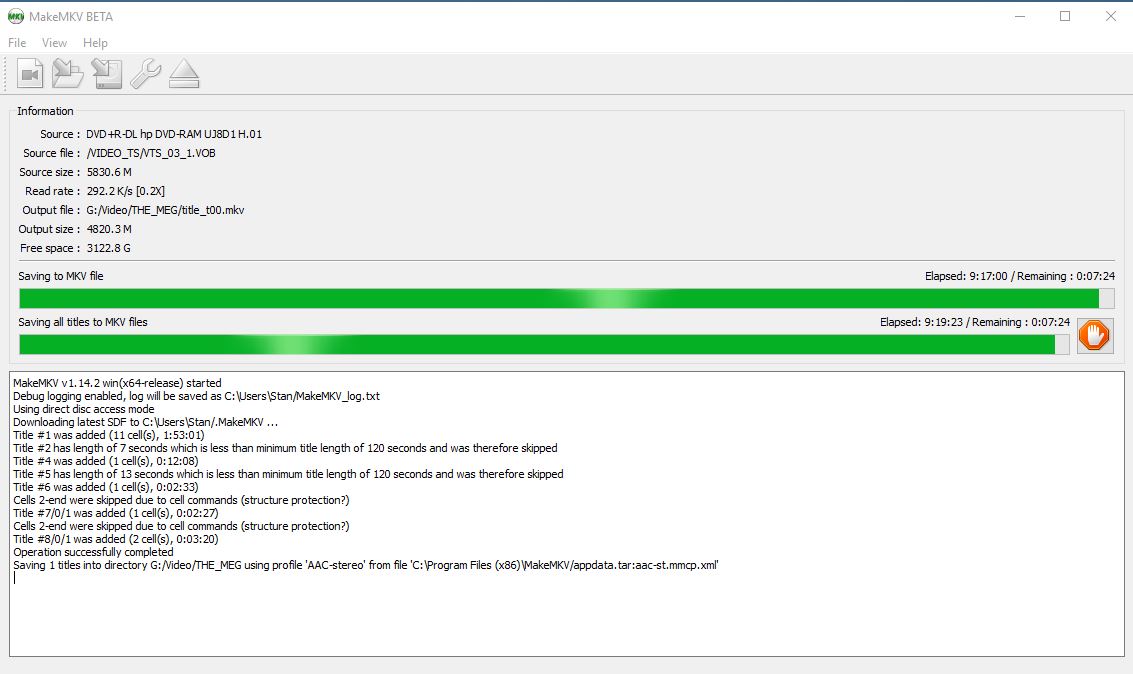Click the Title #2 skipped log line
The width and height of the screenshot is (1133, 674).
pos(285,448)
